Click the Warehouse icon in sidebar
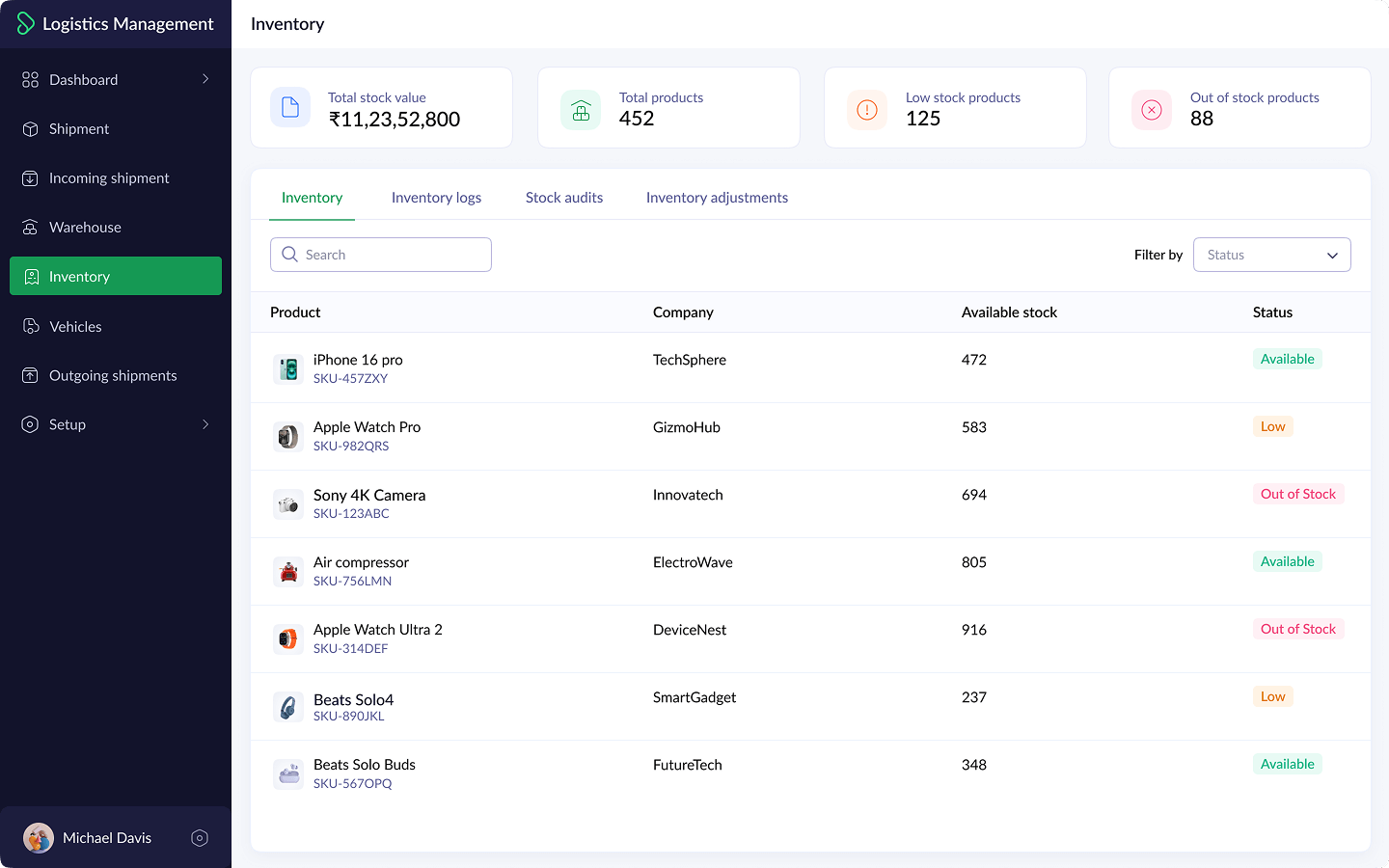Image resolution: width=1389 pixels, height=868 pixels. pyautogui.click(x=31, y=227)
